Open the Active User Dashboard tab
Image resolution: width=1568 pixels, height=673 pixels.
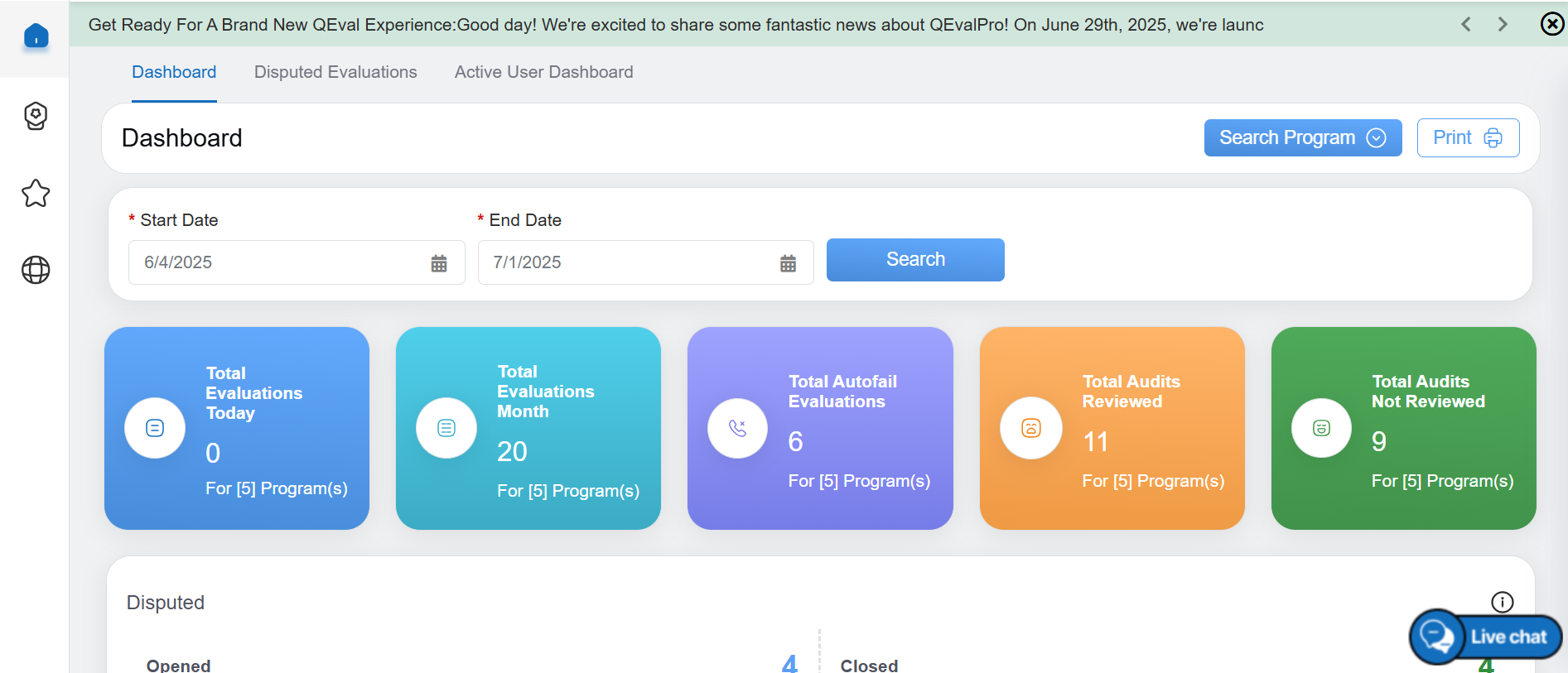pos(543,72)
